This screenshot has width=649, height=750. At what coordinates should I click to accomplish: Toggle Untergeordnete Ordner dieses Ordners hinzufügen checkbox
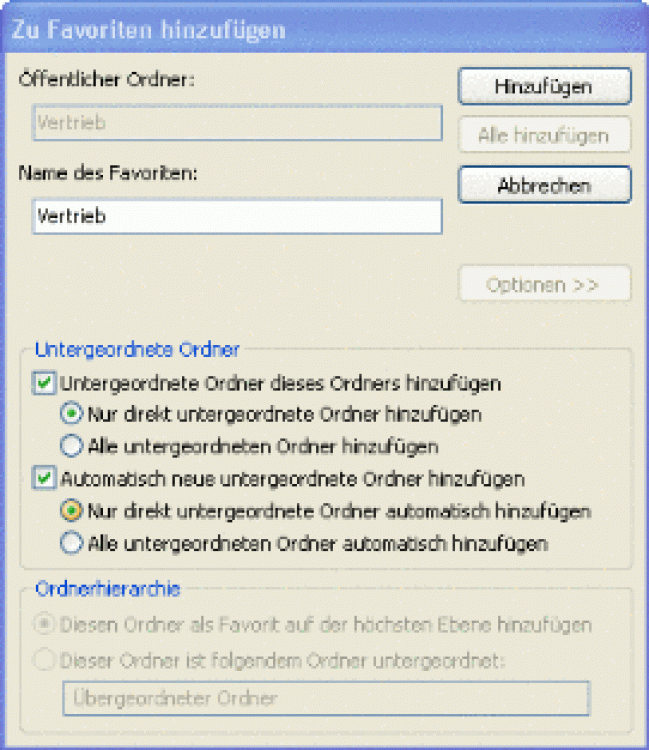click(x=43, y=382)
